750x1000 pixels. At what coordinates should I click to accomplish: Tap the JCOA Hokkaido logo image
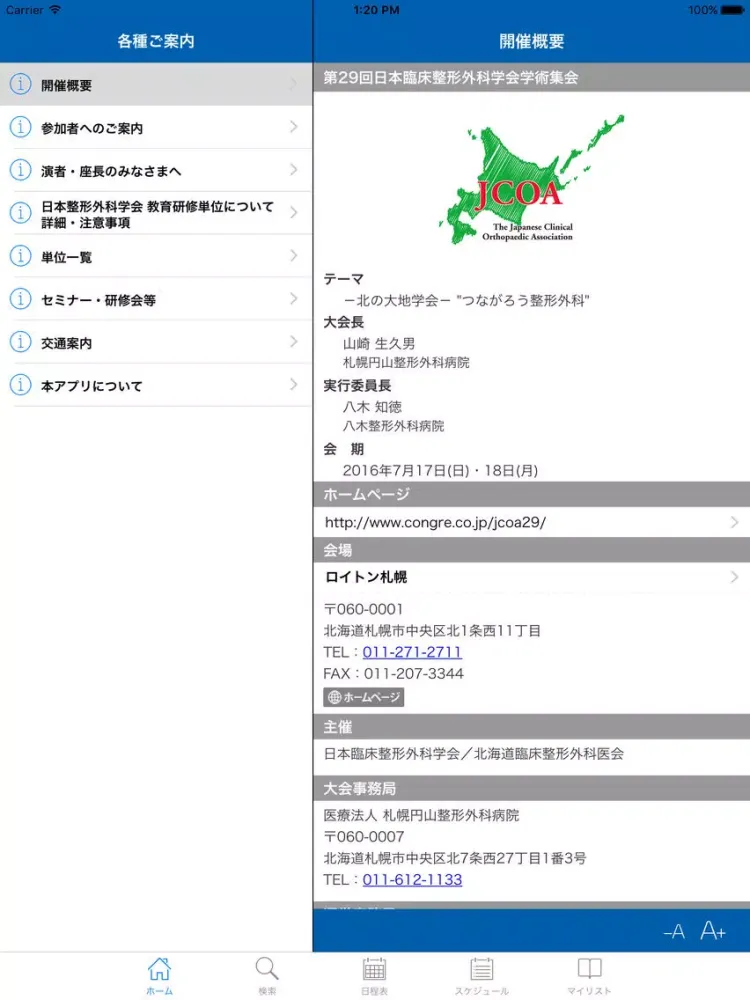(531, 179)
